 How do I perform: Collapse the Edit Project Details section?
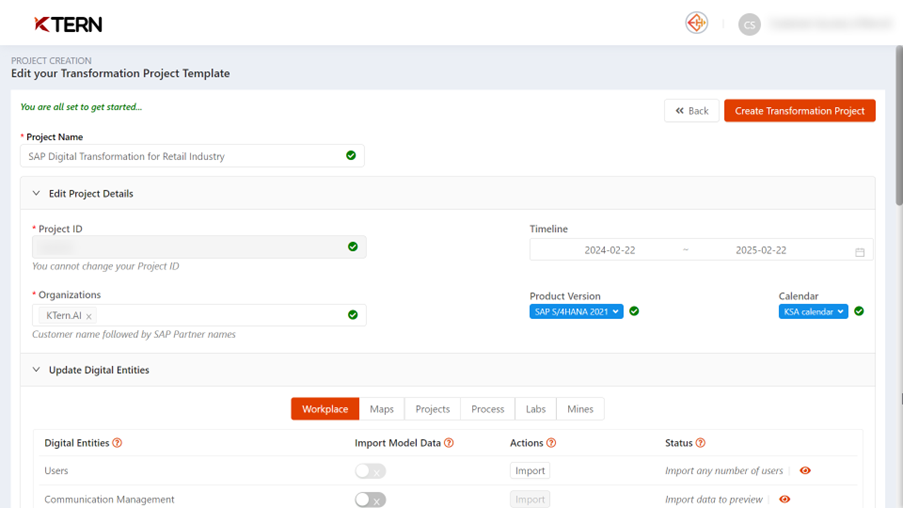[36, 194]
